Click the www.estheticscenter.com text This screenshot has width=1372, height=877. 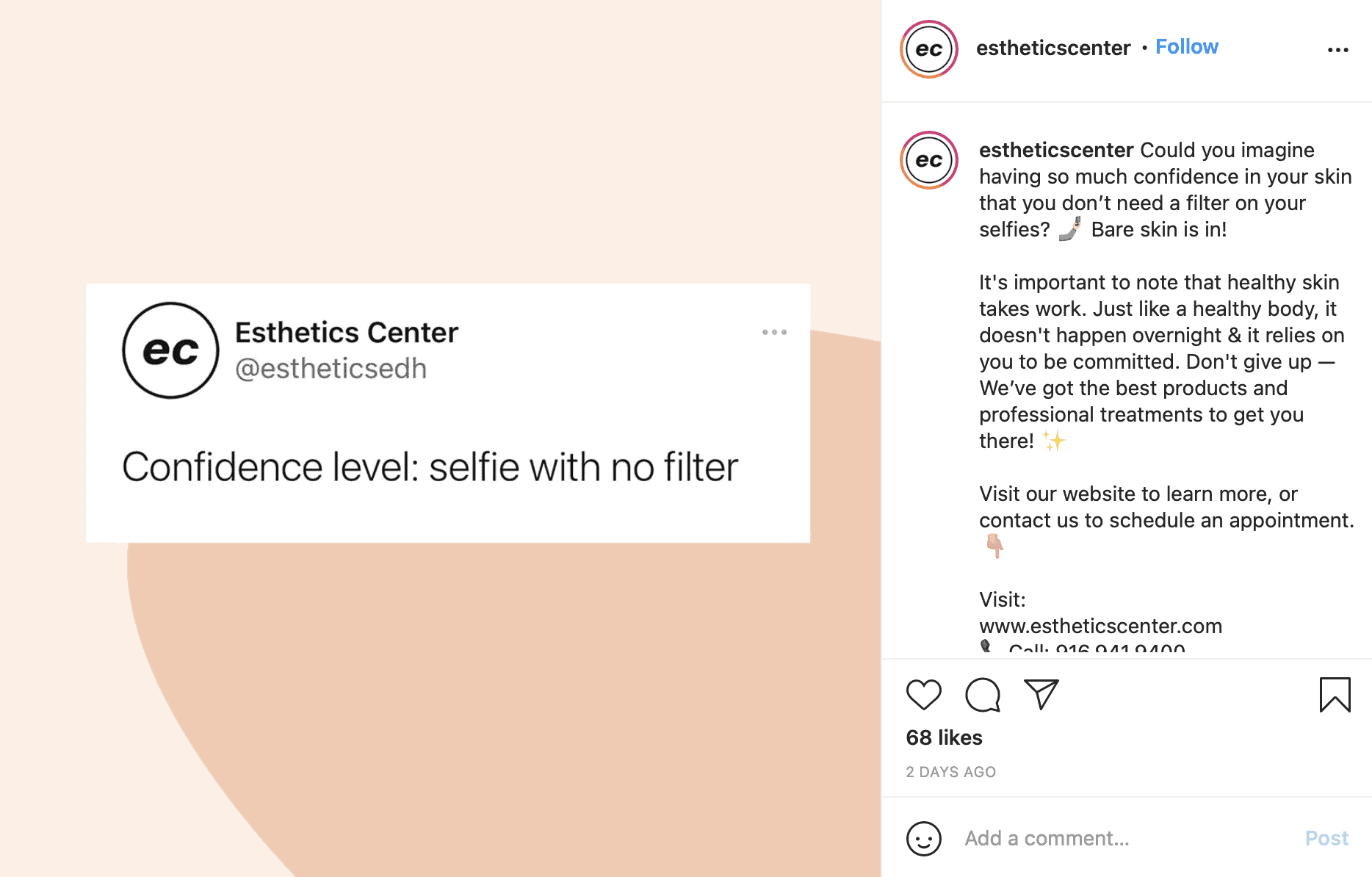(1100, 626)
